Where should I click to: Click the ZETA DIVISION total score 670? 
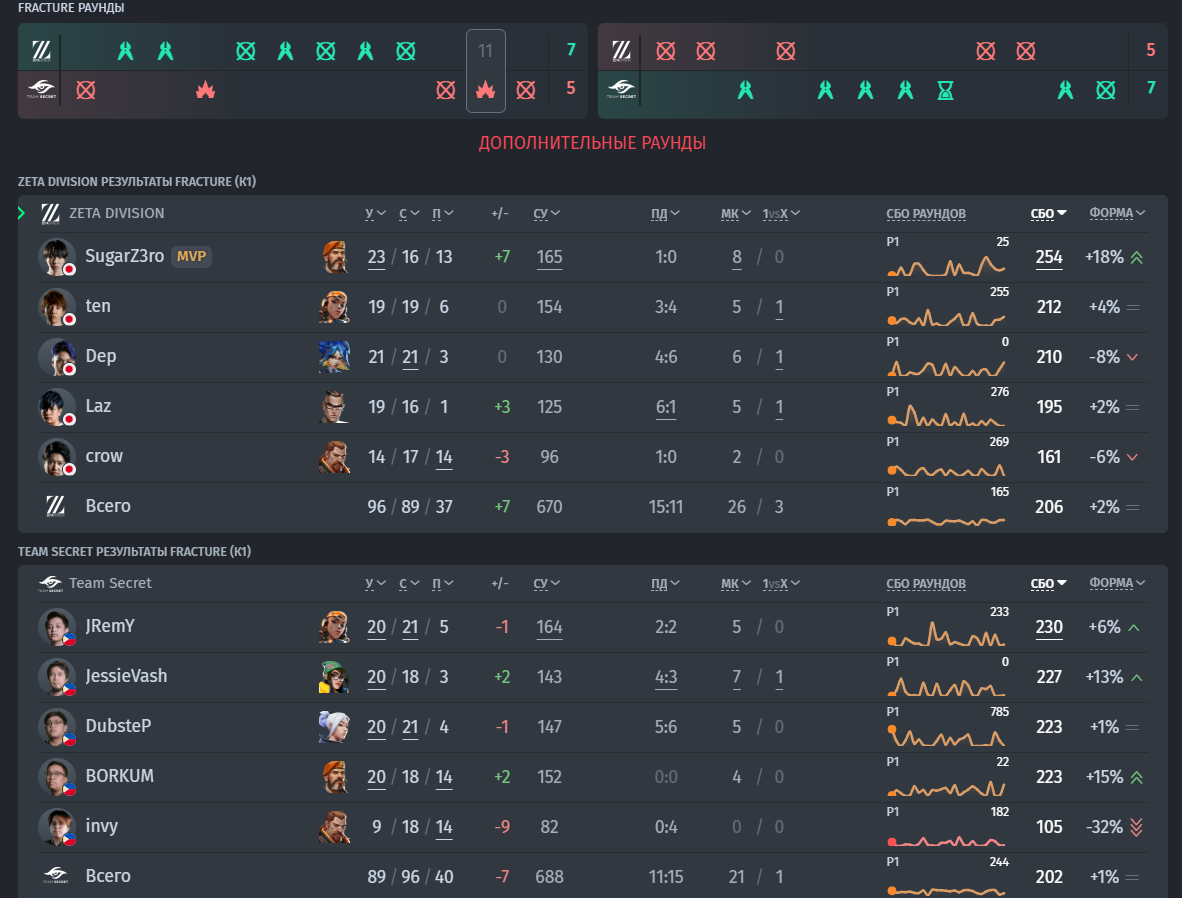click(550, 507)
